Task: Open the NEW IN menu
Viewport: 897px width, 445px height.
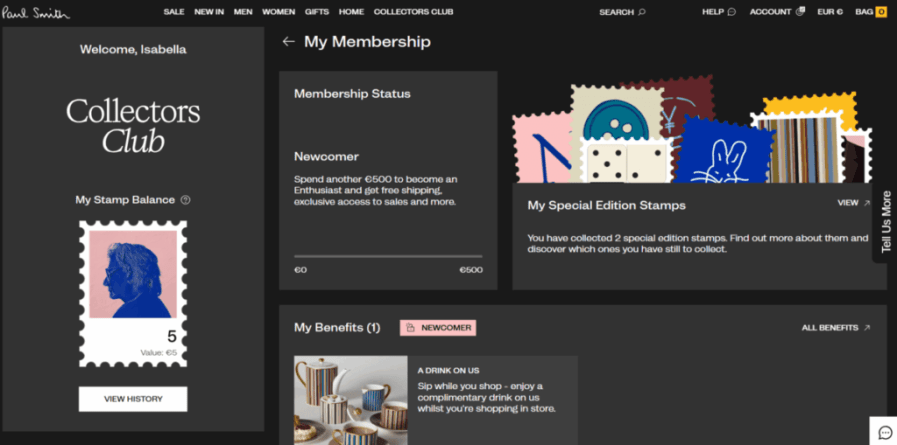Action: 209,12
